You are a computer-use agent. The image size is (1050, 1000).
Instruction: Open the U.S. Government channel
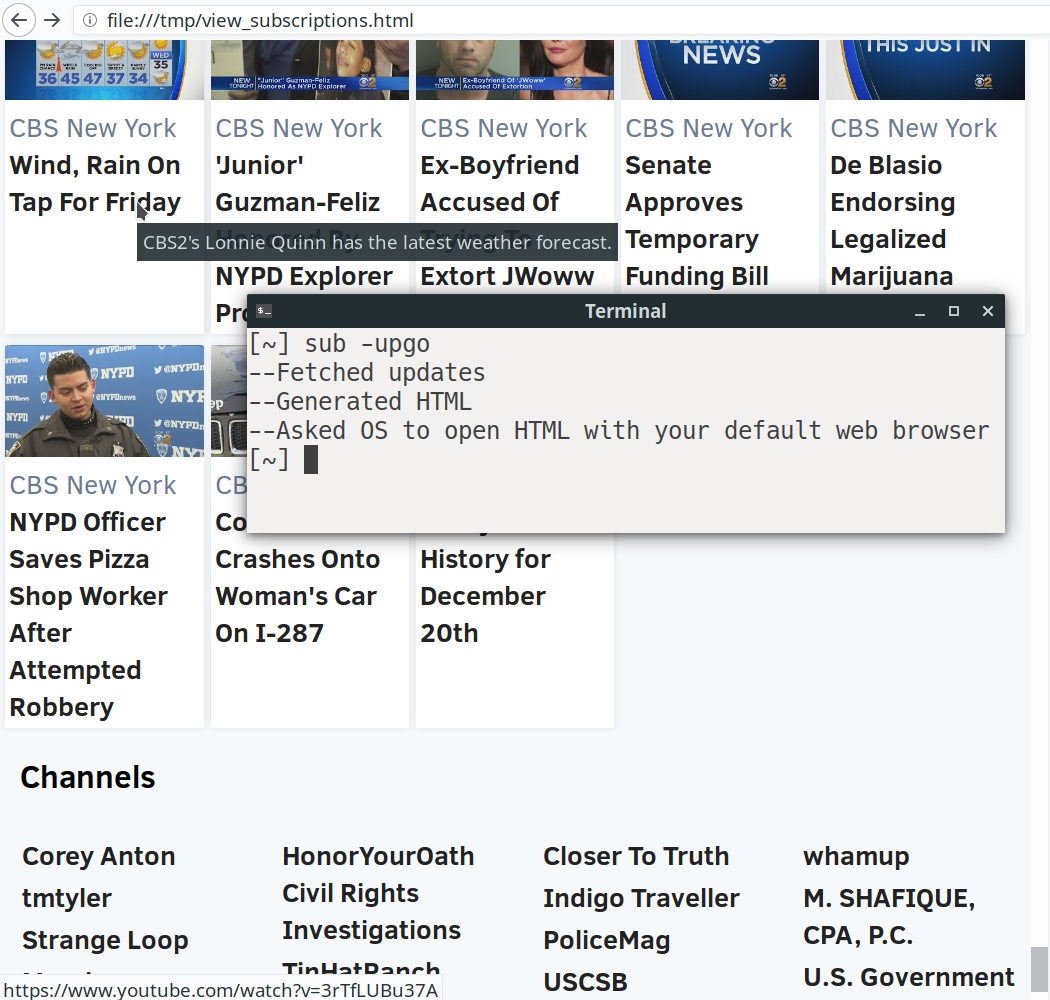click(909, 977)
